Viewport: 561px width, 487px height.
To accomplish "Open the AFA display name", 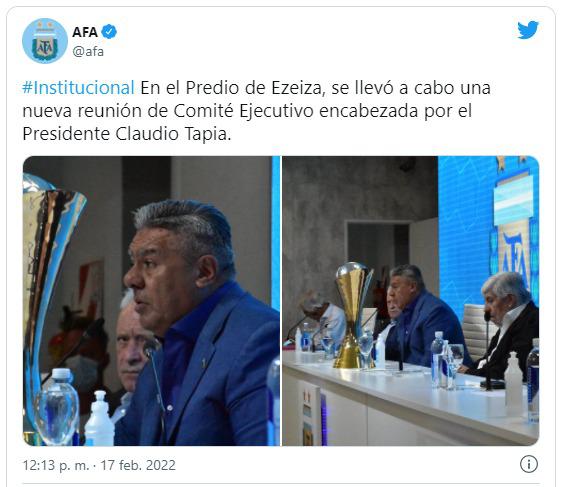I will (85, 32).
